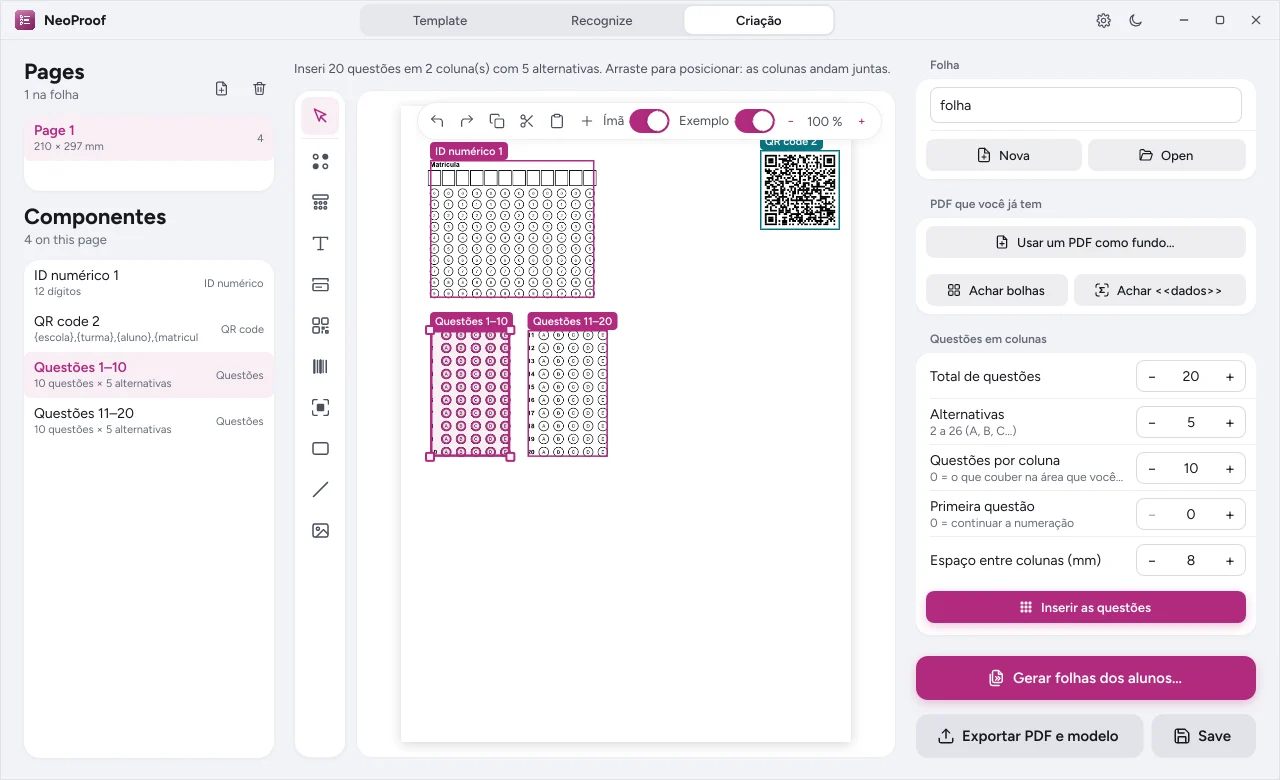Click the Achar bolhas button

[x=997, y=290]
